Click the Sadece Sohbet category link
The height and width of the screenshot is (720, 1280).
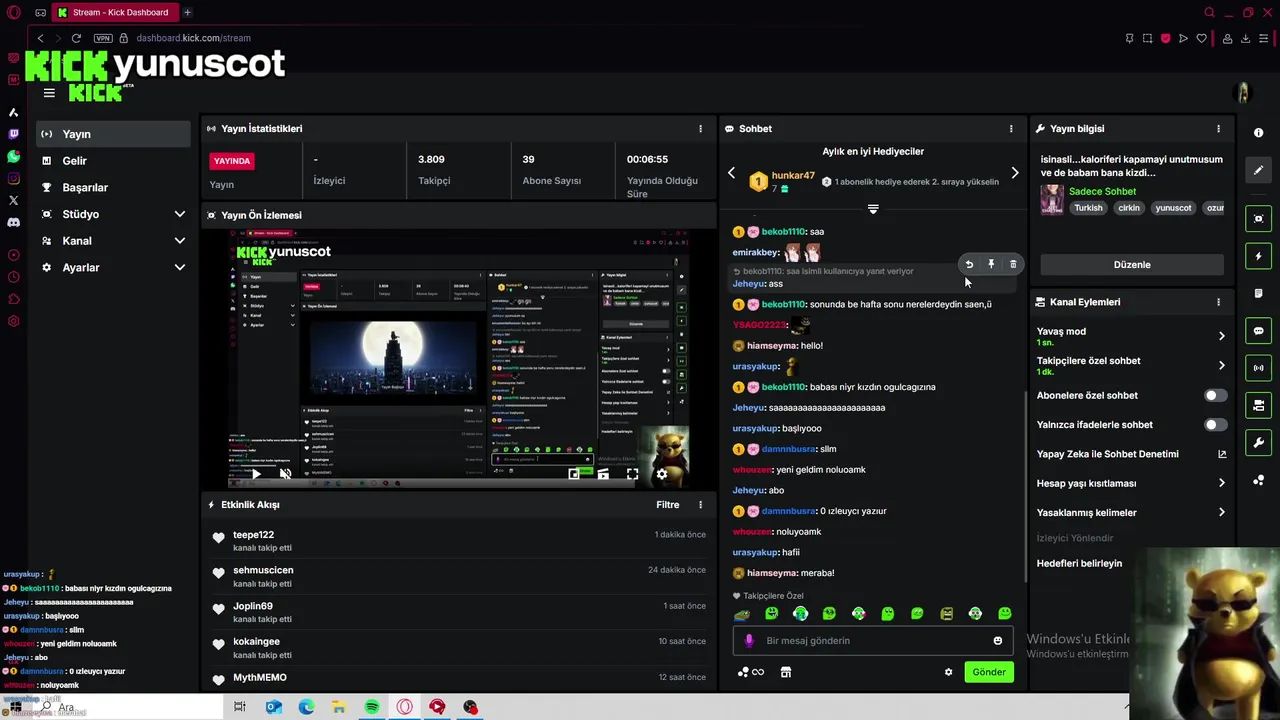[1102, 191]
